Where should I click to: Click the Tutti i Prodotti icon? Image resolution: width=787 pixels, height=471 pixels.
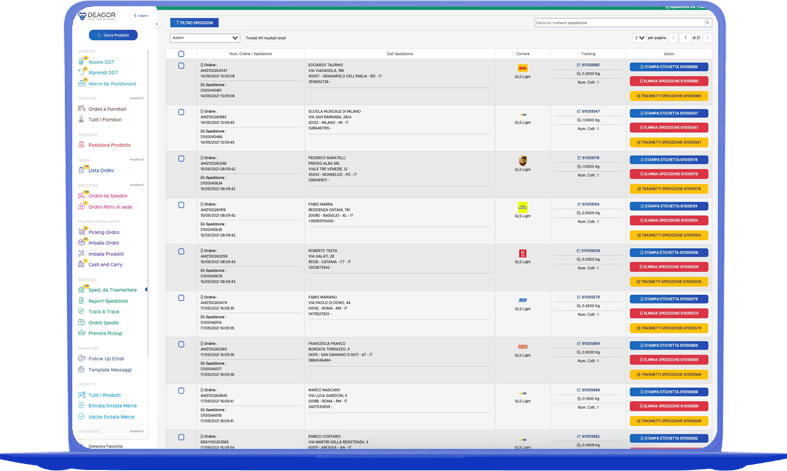[81, 395]
